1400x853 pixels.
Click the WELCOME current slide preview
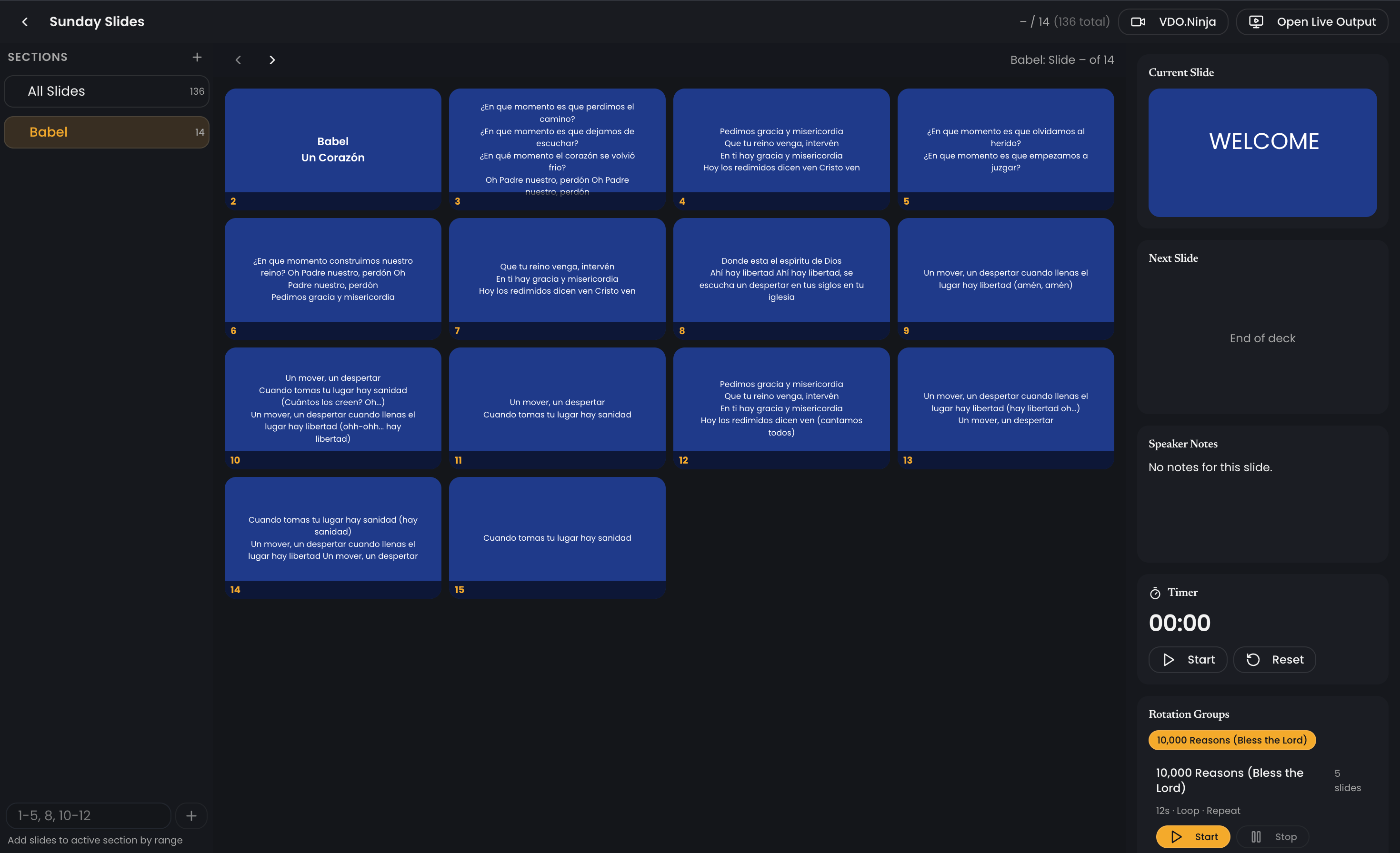pyautogui.click(x=1262, y=152)
